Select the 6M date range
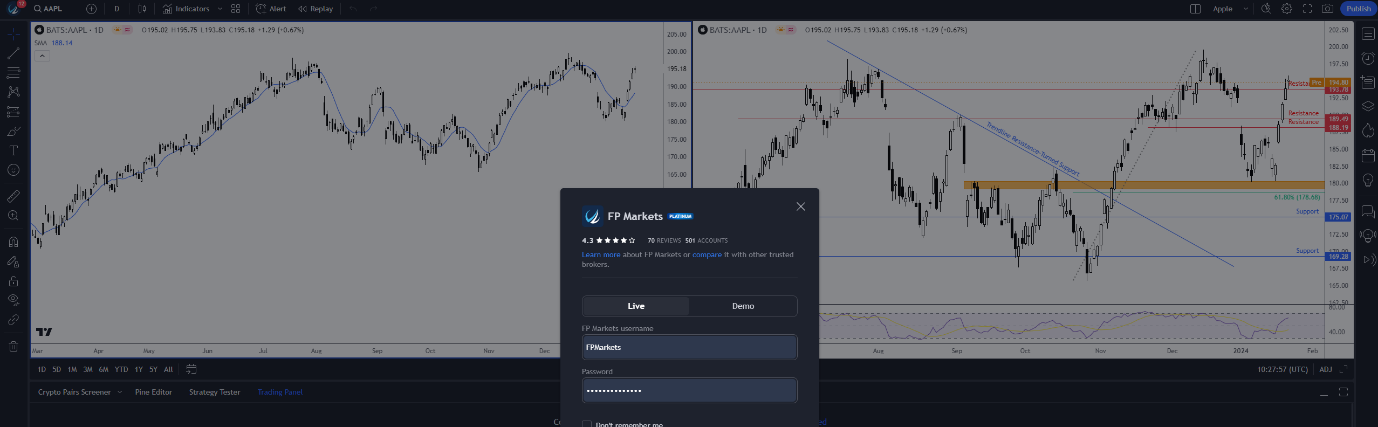Image resolution: width=1378 pixels, height=427 pixels. [x=103, y=369]
